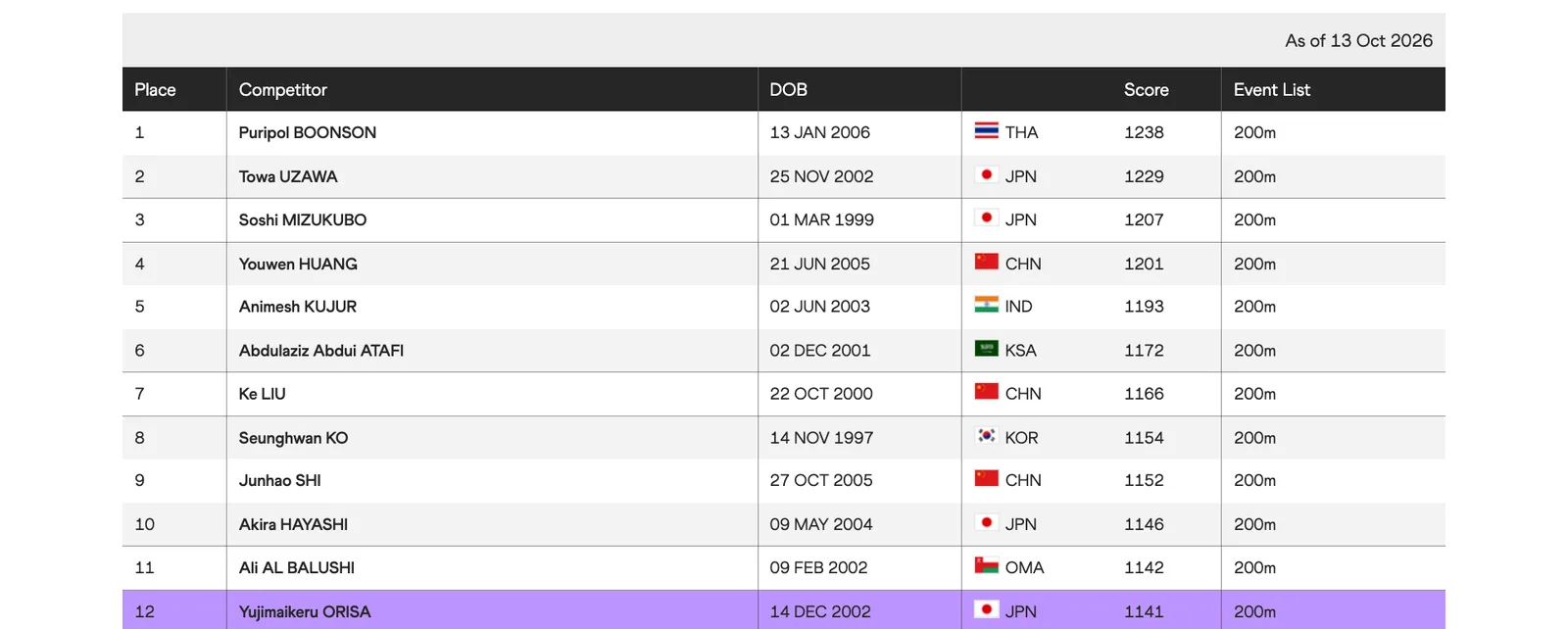1568x629 pixels.
Task: Click DOB '13 JAN 2006'
Action: click(820, 132)
